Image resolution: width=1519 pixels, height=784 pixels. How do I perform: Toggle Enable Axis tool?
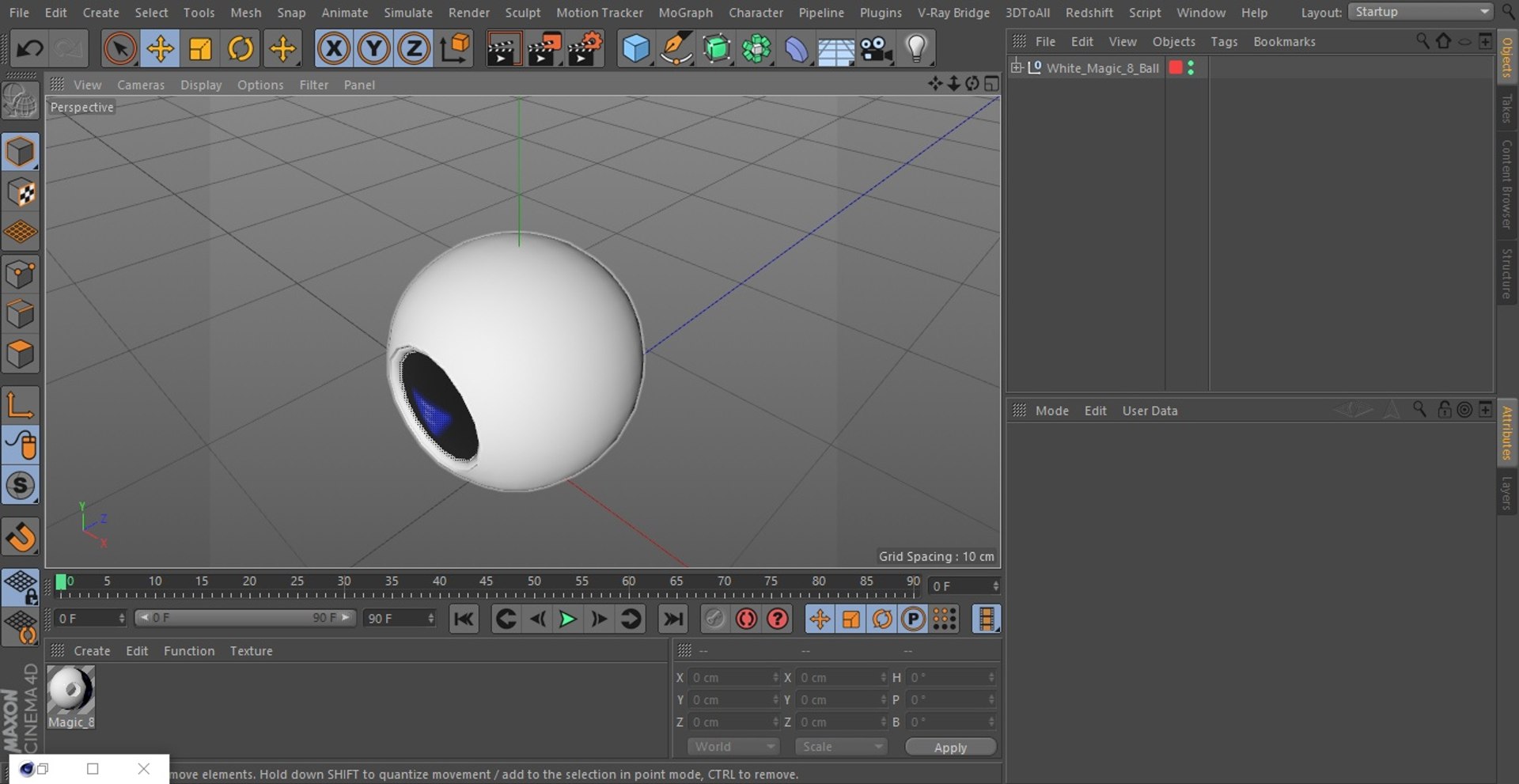click(x=21, y=405)
